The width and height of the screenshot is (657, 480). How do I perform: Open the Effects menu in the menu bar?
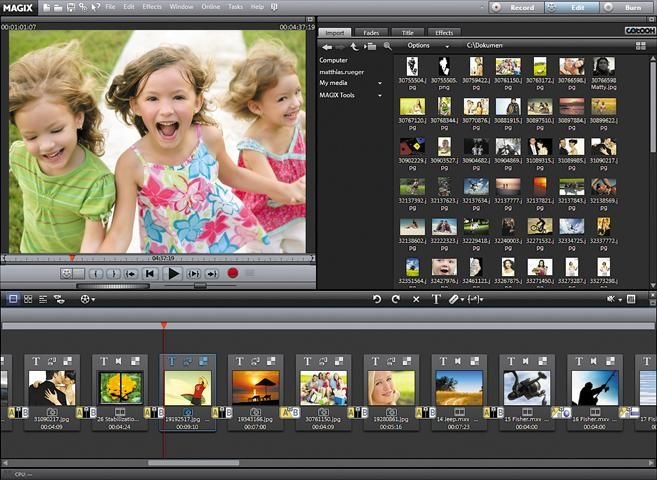(x=152, y=7)
